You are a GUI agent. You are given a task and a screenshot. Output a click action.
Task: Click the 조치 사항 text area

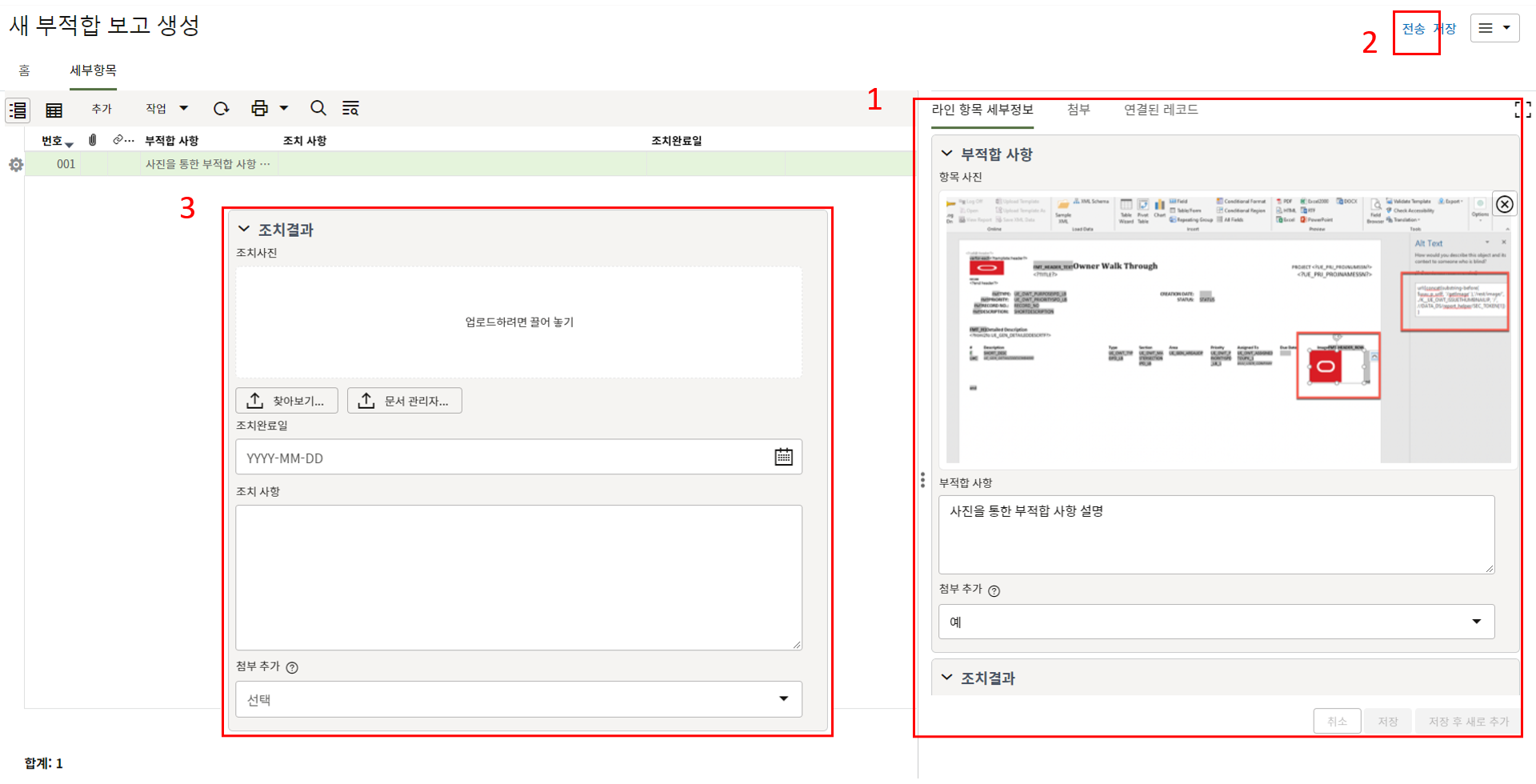(518, 577)
